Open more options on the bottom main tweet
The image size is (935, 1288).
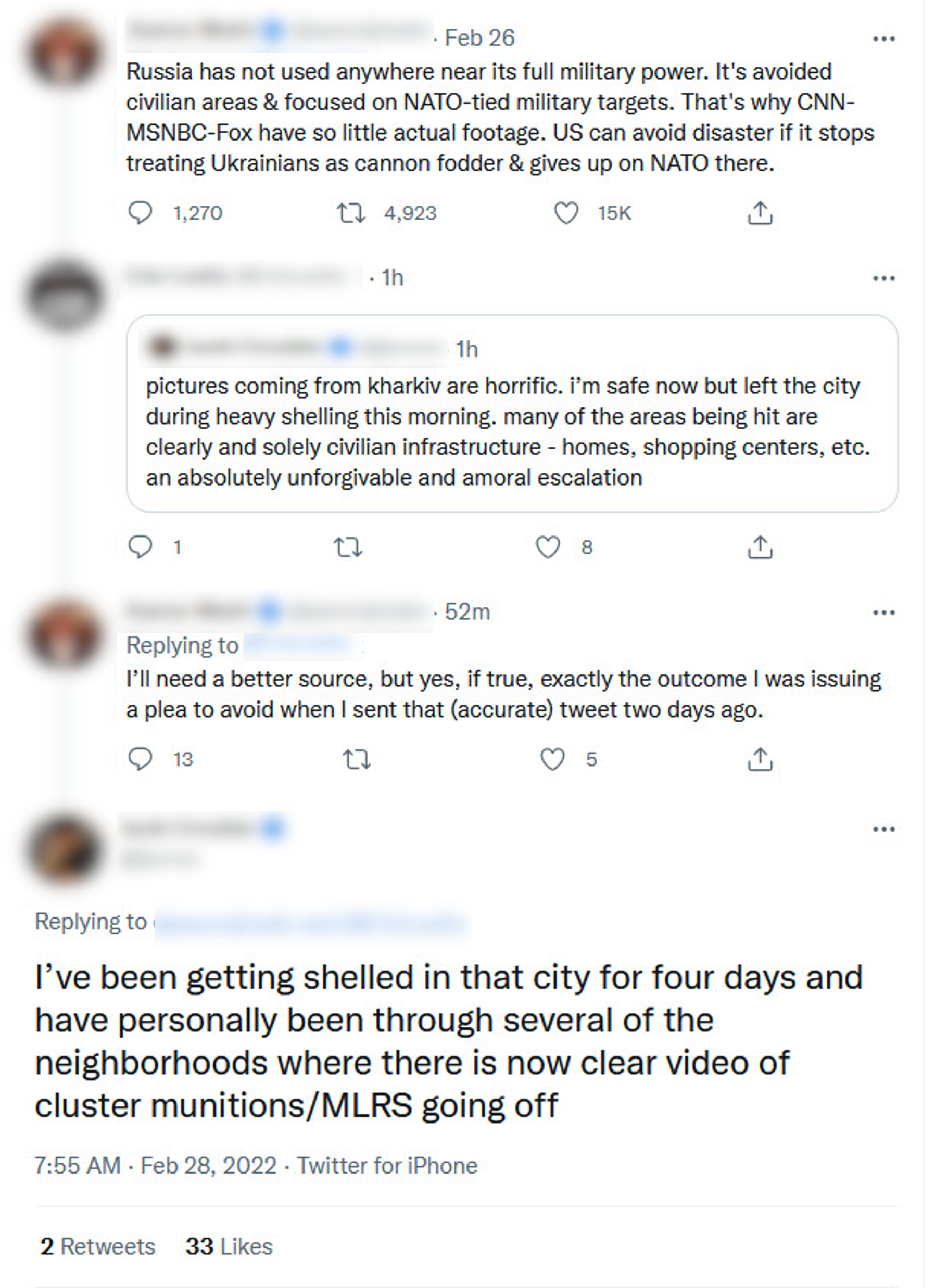click(x=883, y=829)
